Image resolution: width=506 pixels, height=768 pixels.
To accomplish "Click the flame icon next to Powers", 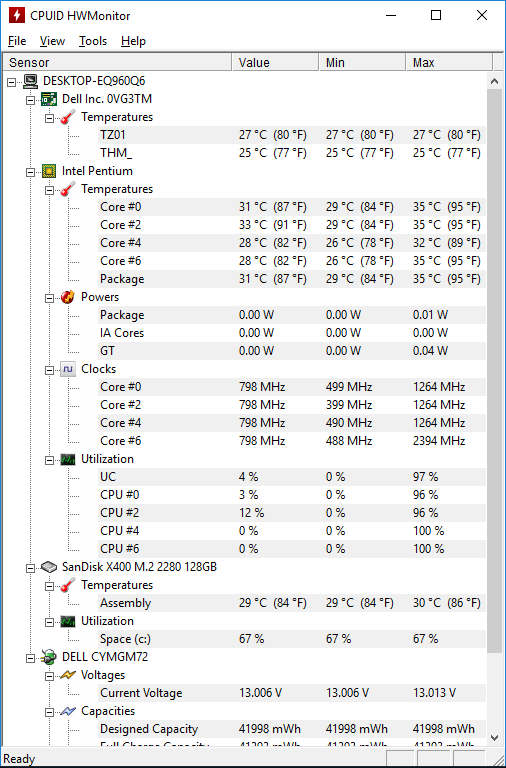I will pos(68,297).
